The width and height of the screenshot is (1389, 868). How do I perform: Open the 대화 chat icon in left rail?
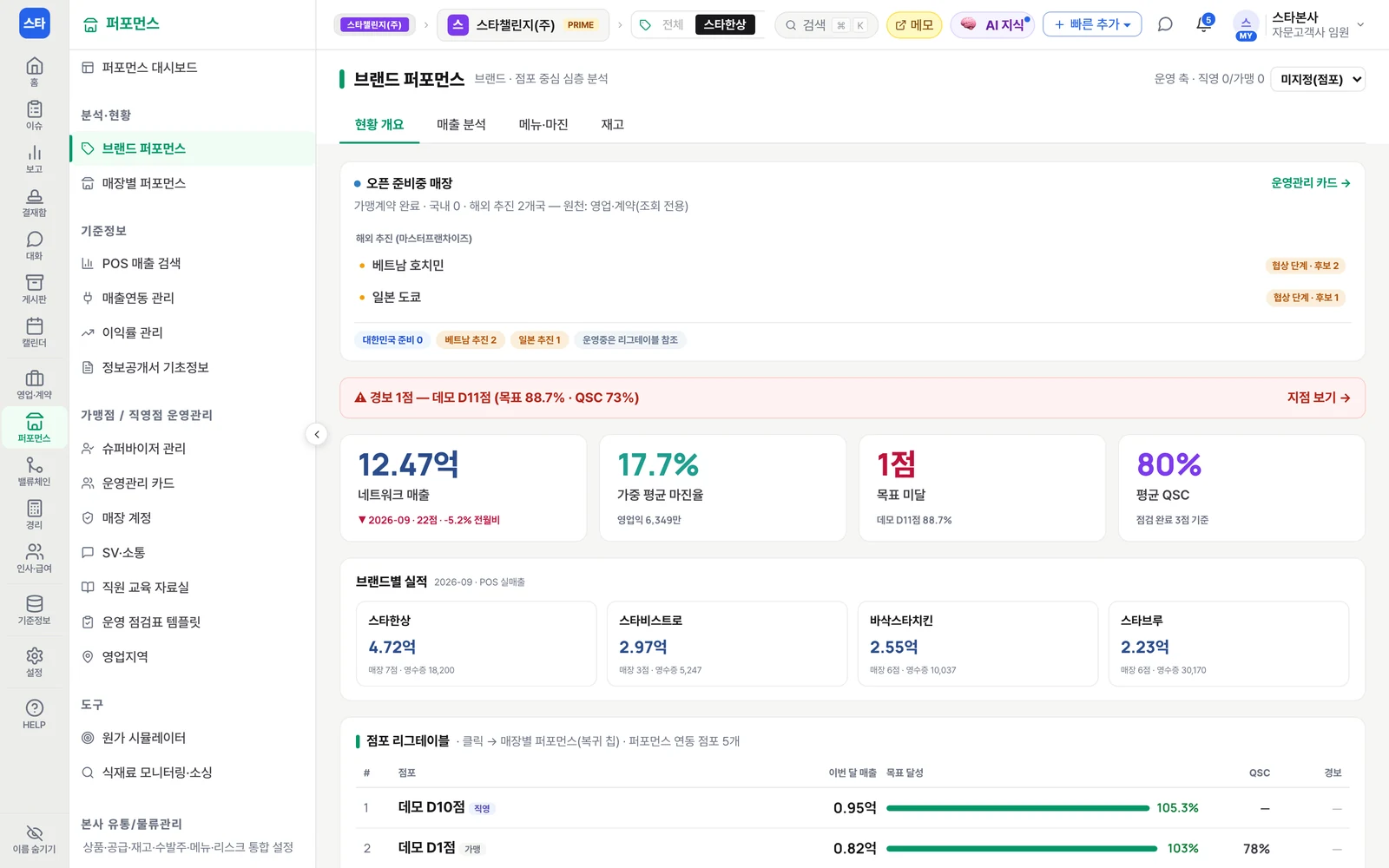(34, 245)
